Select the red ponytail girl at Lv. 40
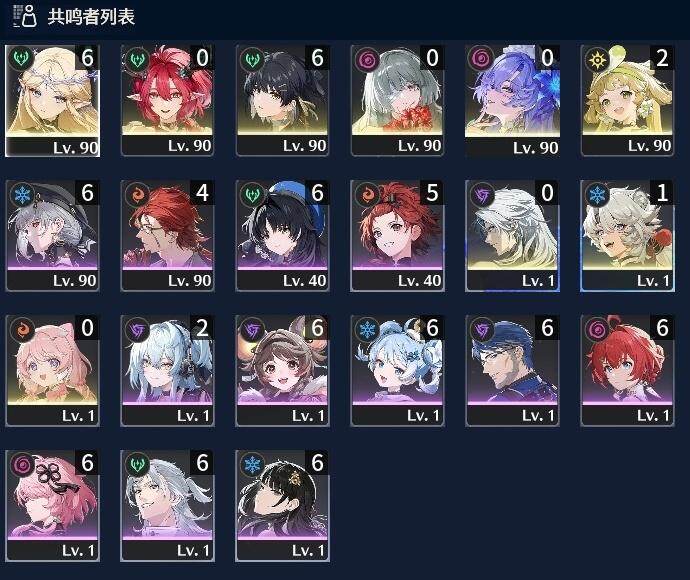 pyautogui.click(x=397, y=235)
